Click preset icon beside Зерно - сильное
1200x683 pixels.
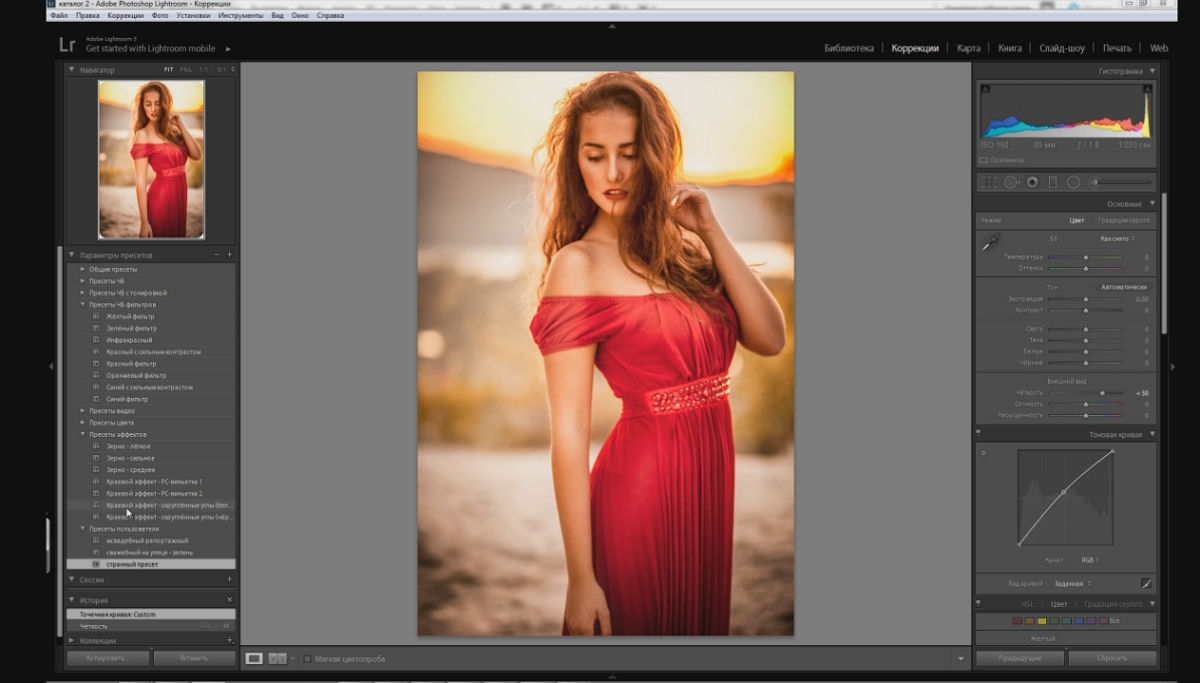coord(96,458)
